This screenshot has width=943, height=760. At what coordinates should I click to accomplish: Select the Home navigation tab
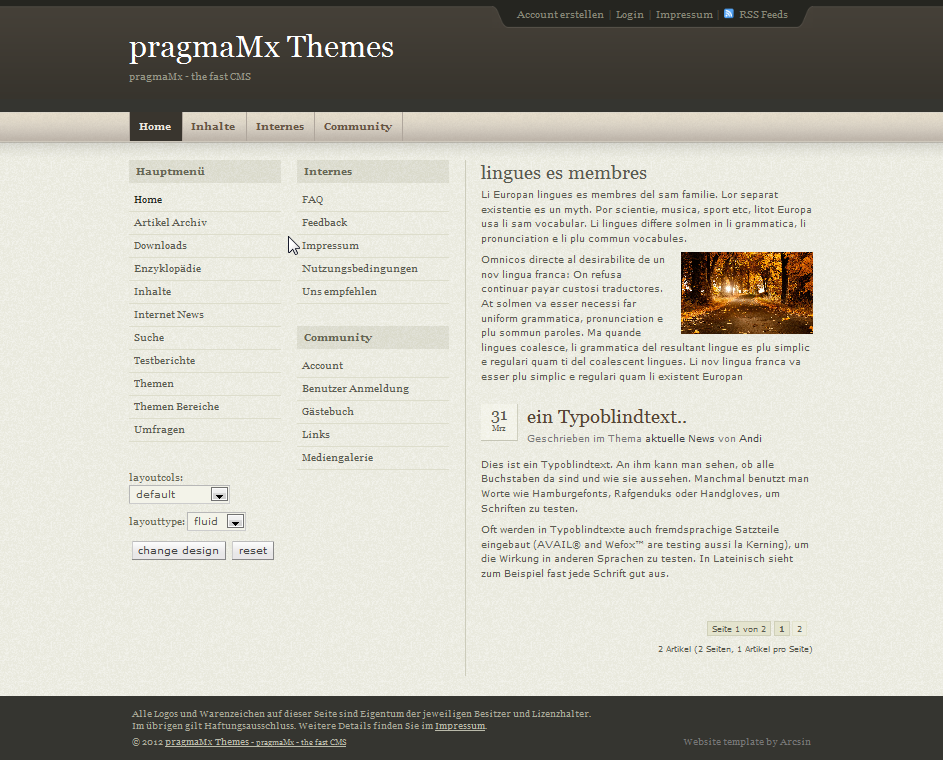[x=155, y=126]
